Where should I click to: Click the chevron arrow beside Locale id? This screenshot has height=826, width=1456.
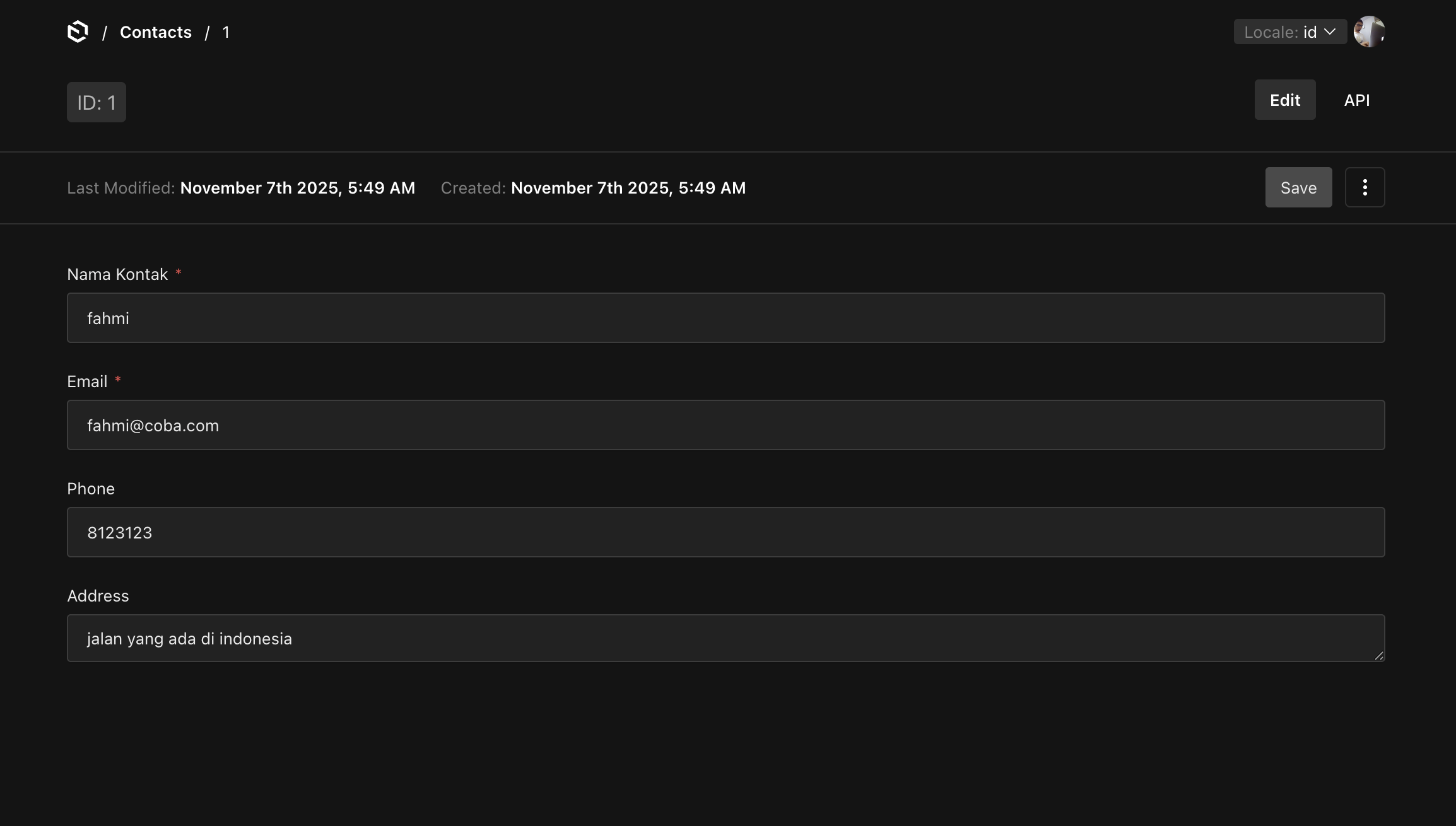(x=1330, y=32)
